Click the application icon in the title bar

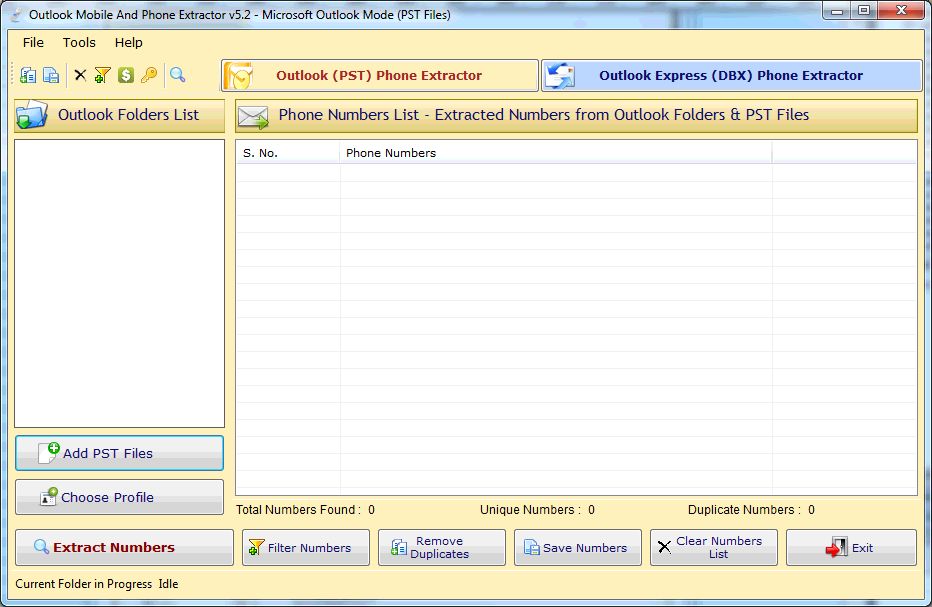coord(17,15)
